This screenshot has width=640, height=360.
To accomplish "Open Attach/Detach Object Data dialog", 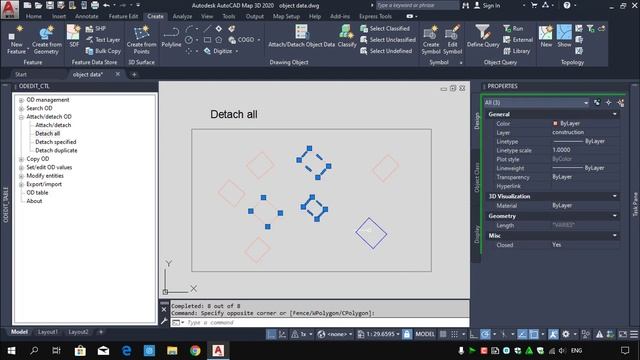I will tap(301, 36).
